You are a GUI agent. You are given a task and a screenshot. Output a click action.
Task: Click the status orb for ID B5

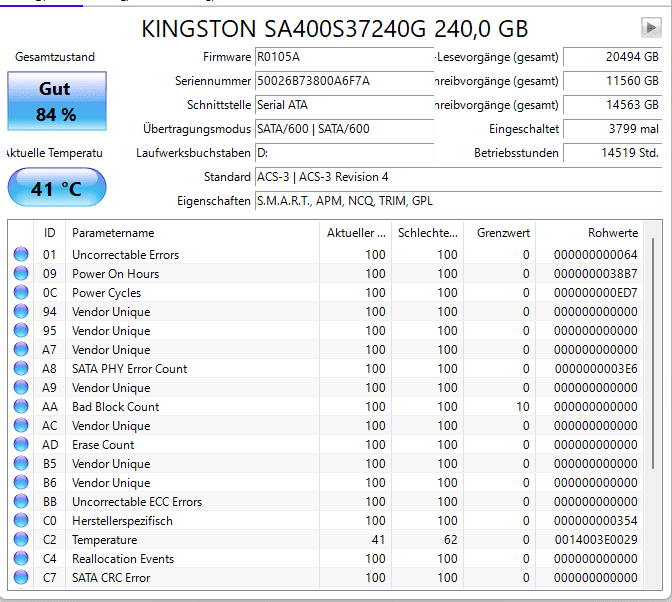(x=21, y=464)
